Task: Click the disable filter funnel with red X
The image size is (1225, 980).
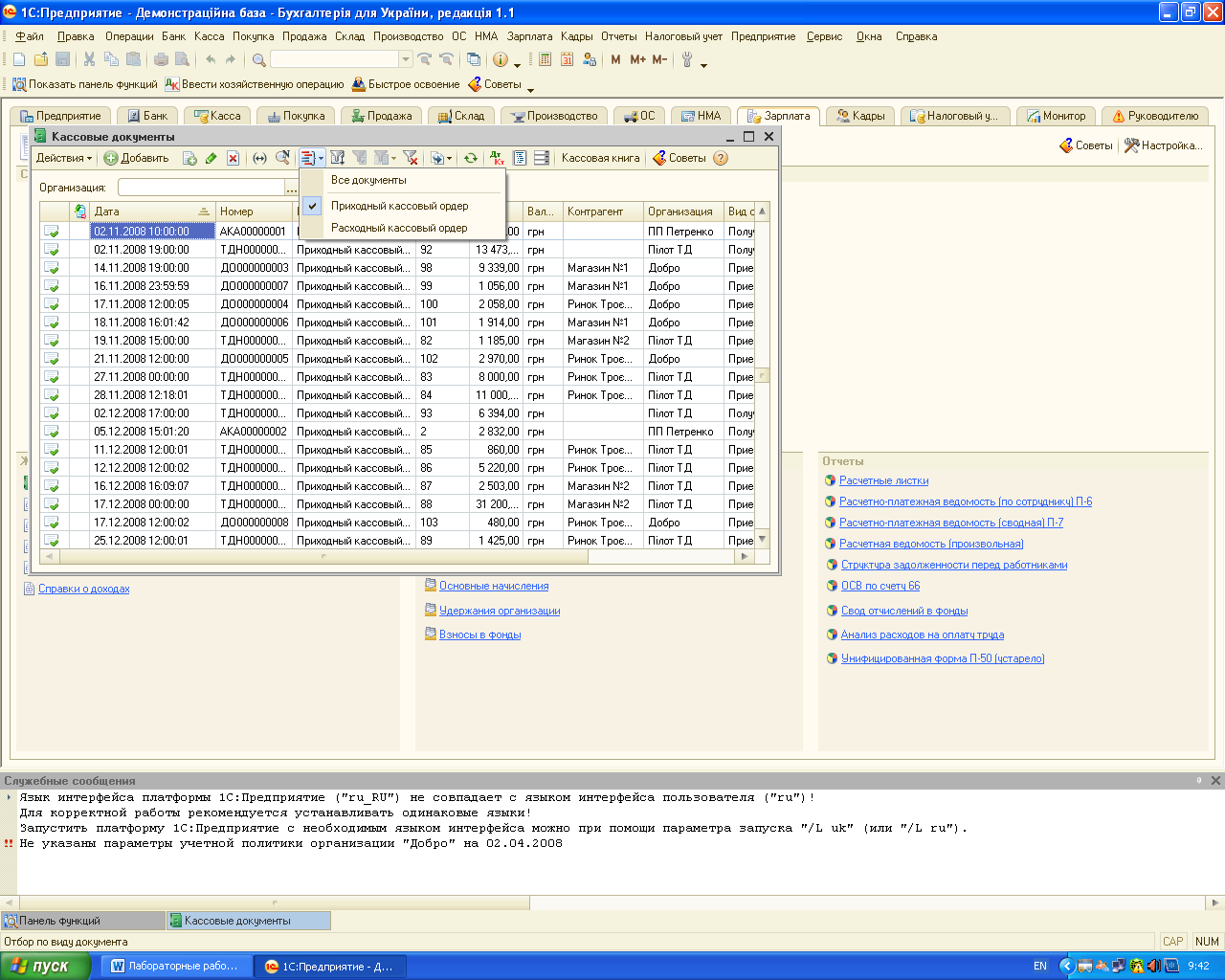Action: point(410,158)
